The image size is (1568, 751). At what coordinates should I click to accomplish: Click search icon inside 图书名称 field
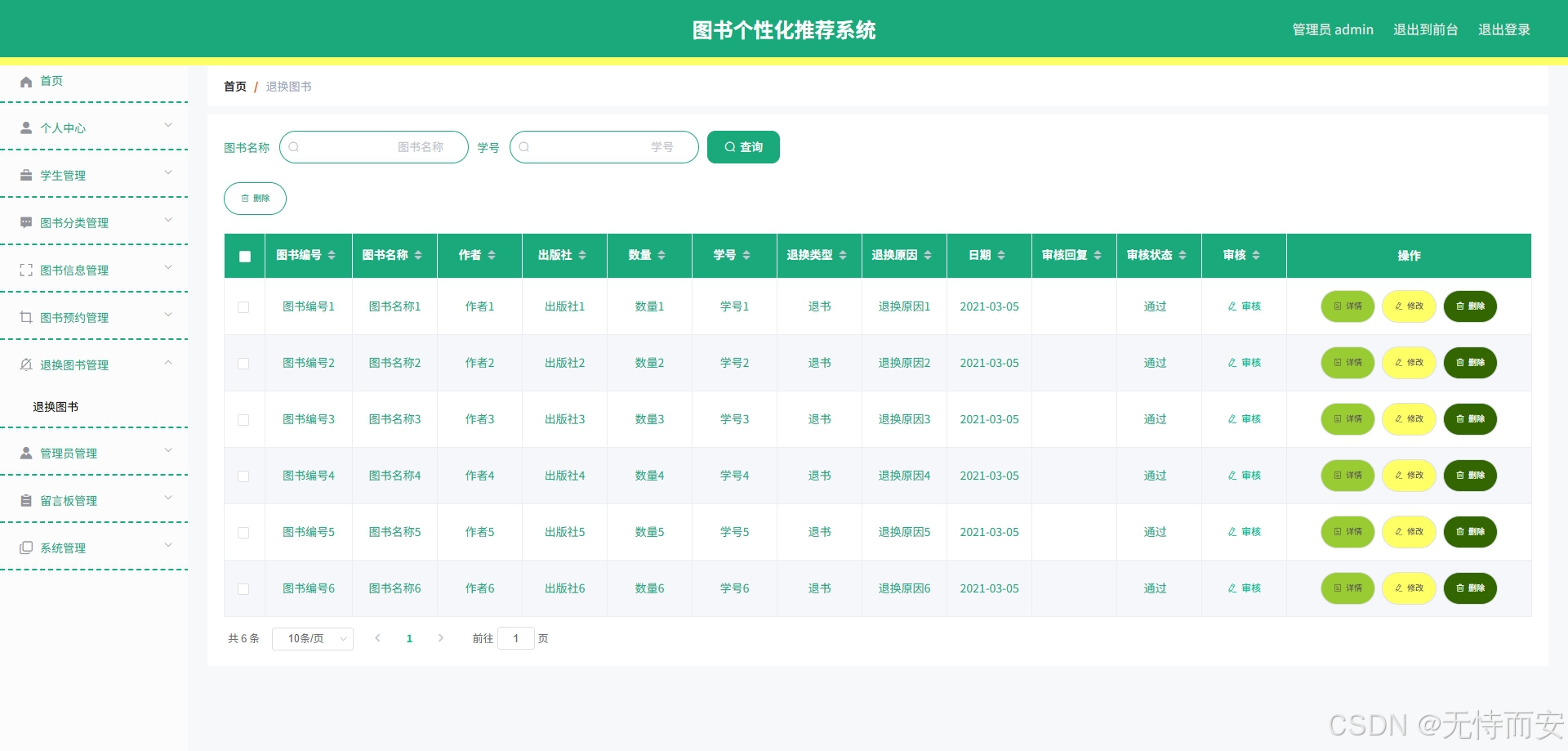[294, 147]
